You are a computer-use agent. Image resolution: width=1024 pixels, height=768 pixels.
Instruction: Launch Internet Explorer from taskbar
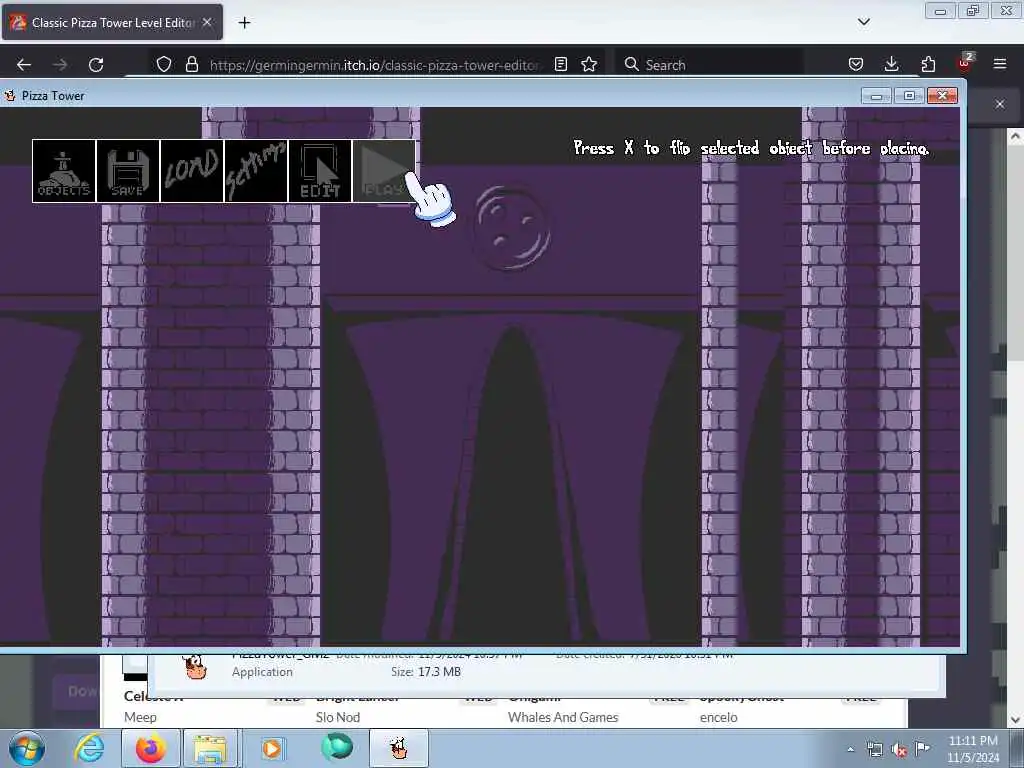(89, 748)
